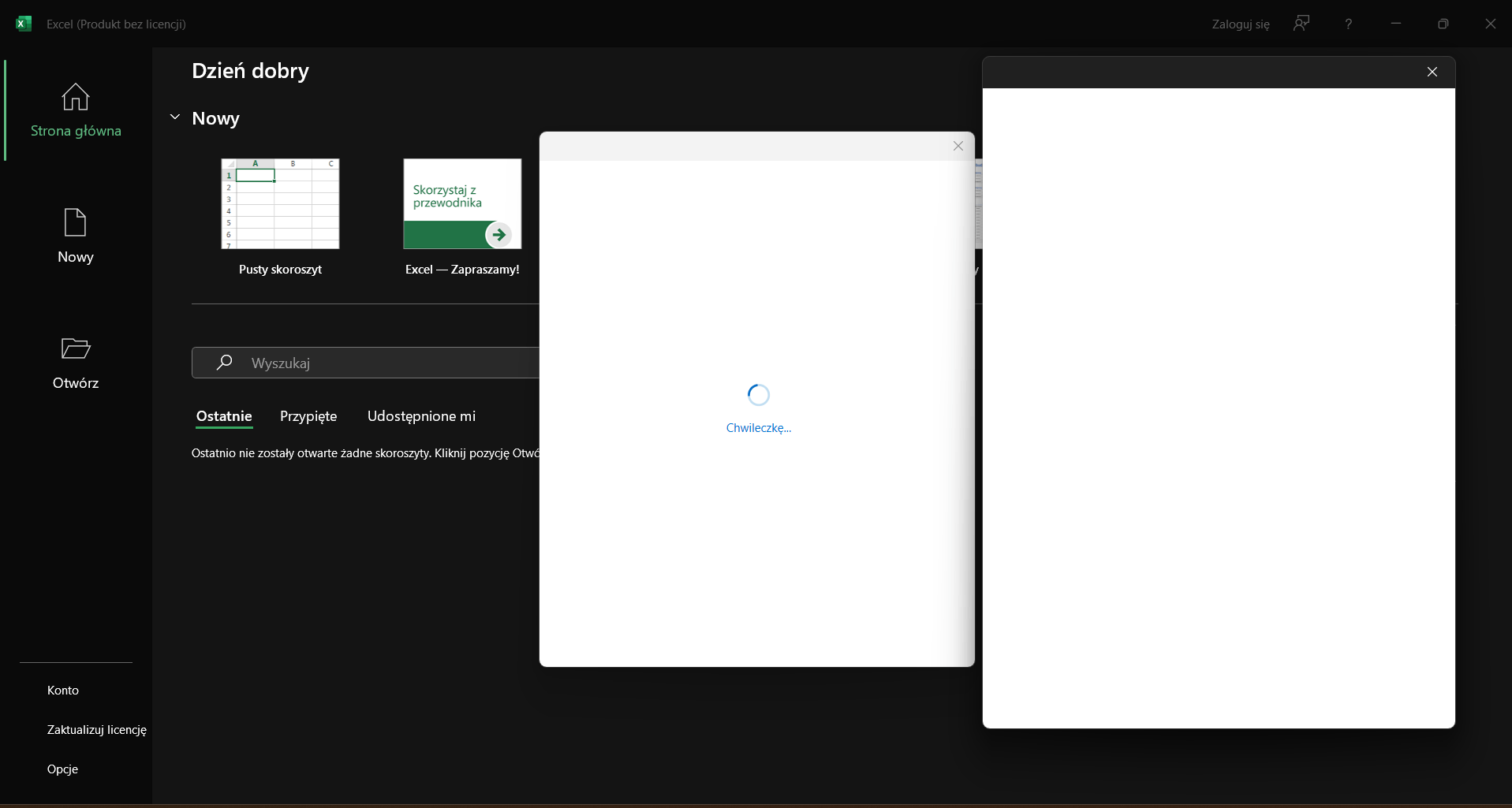Open the Otwórz folder page
Viewport: 1512px width, 808px height.
click(x=76, y=363)
